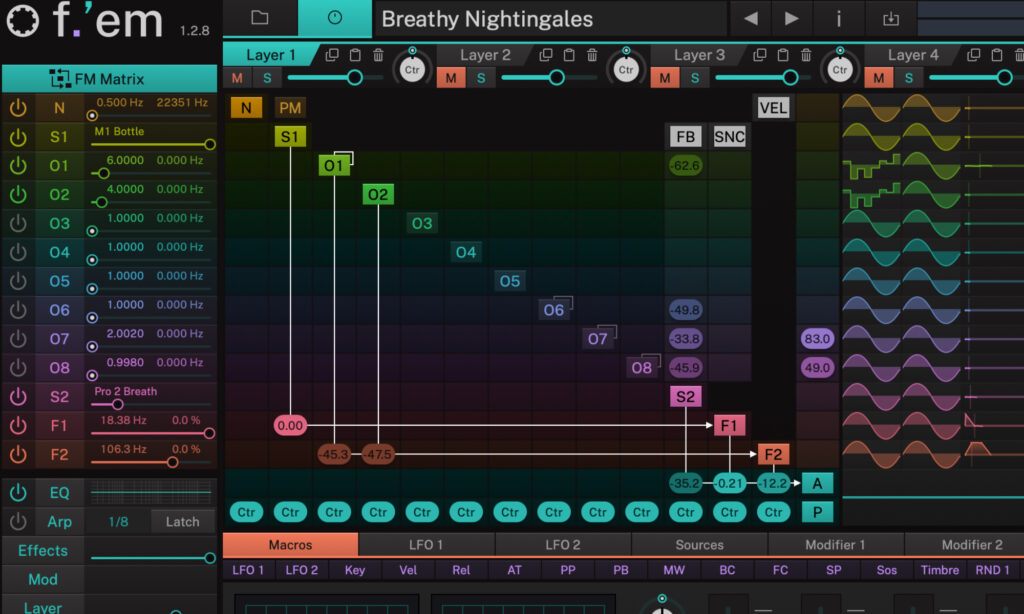Click the Effects level slider handle
The image size is (1024, 614).
[209, 557]
